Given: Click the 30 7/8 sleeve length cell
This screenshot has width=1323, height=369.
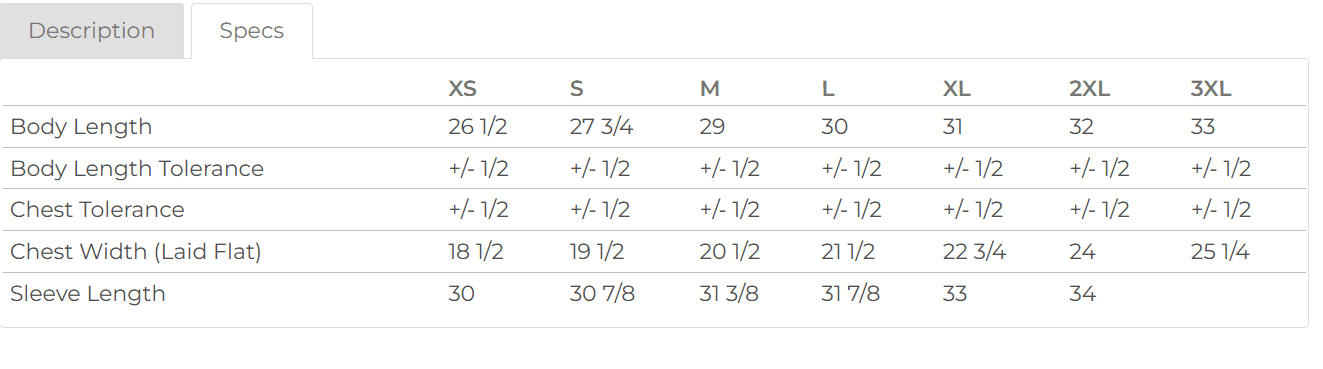Looking at the screenshot, I should (602, 294).
